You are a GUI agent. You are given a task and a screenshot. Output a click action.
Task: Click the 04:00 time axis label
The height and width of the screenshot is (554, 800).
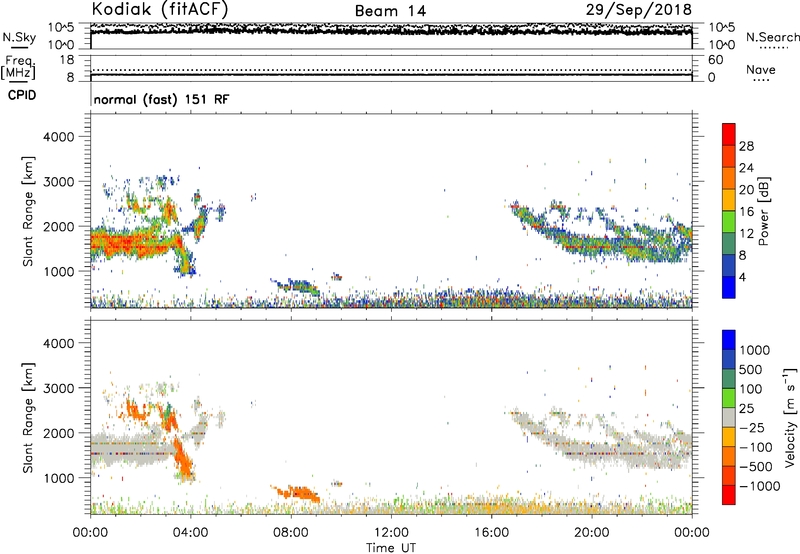[x=190, y=533]
